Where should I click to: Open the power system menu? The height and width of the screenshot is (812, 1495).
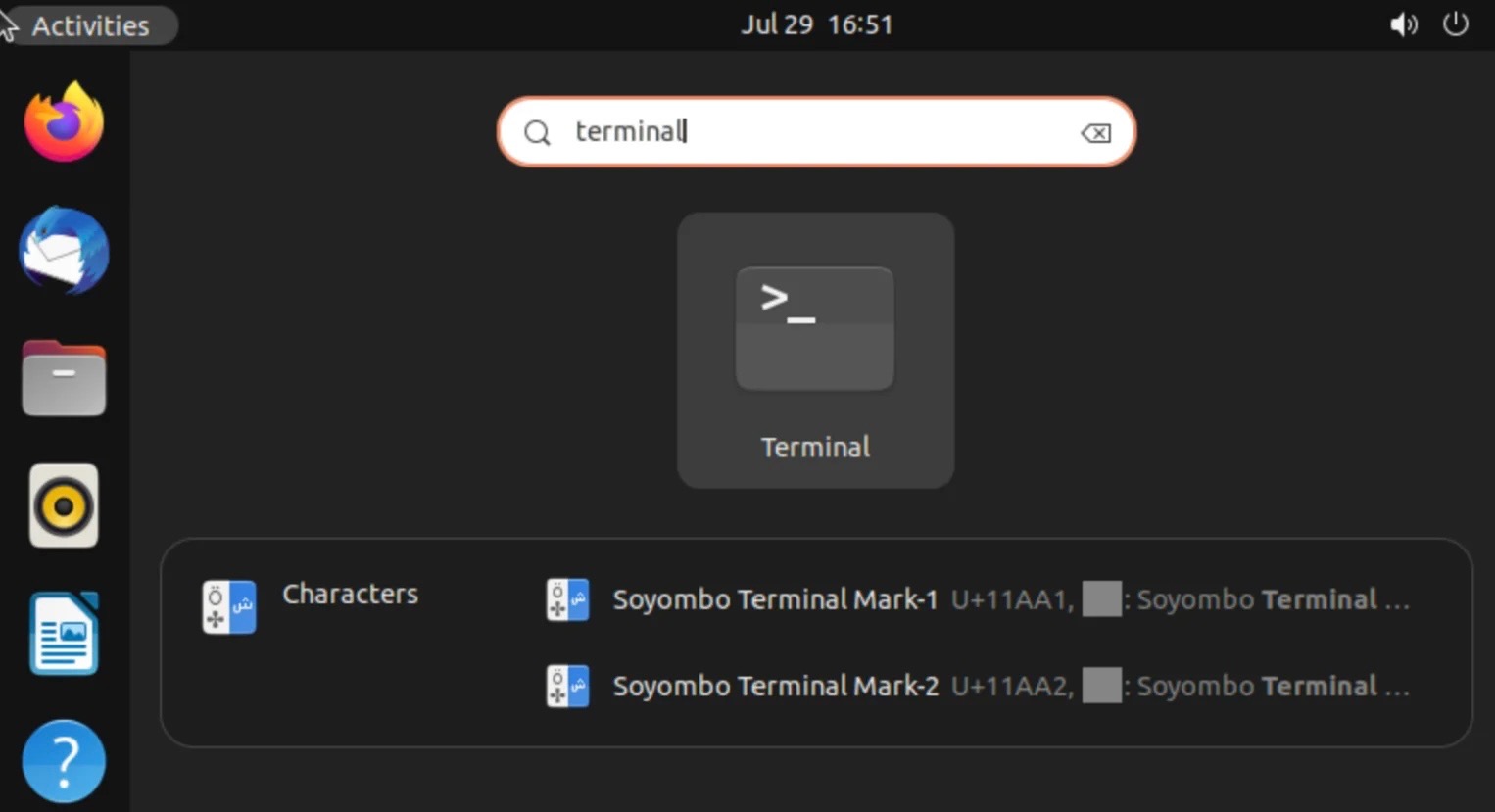(1456, 24)
